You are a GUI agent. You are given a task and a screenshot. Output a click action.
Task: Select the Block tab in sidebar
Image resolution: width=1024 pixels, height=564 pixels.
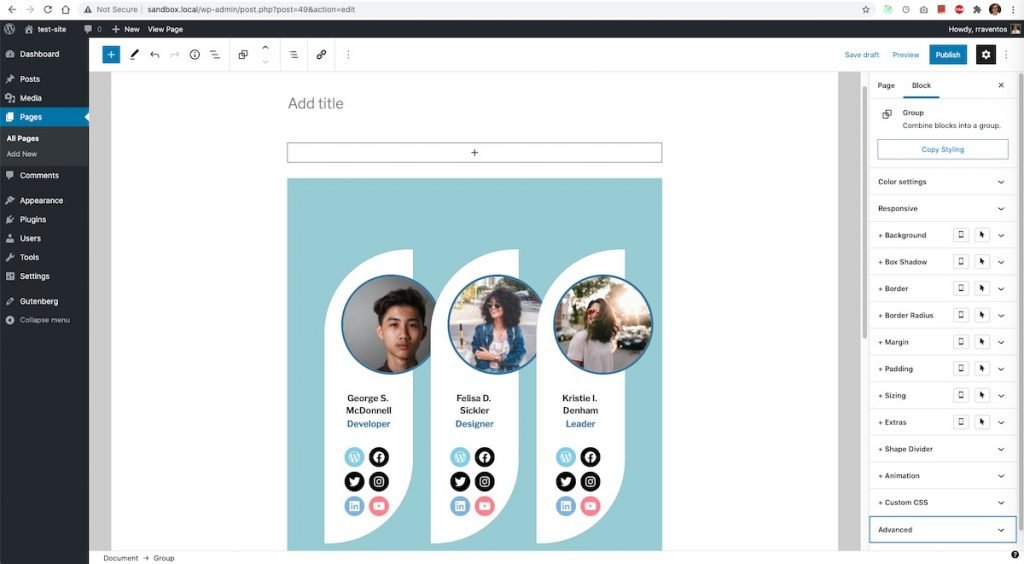click(921, 86)
